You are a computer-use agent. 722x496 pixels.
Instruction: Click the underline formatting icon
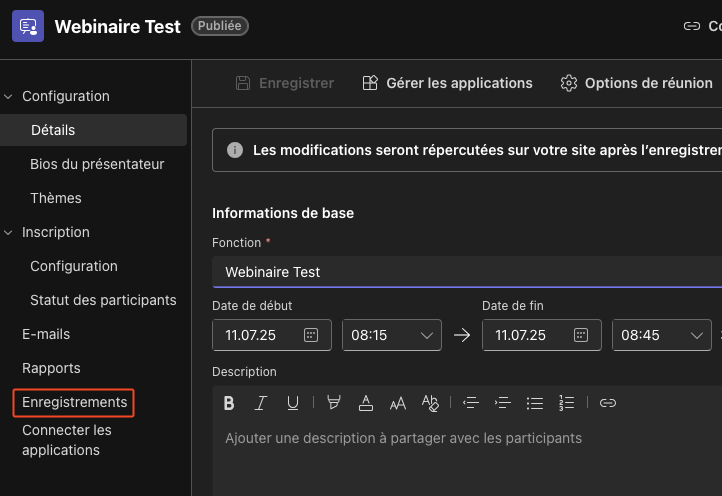click(x=293, y=403)
